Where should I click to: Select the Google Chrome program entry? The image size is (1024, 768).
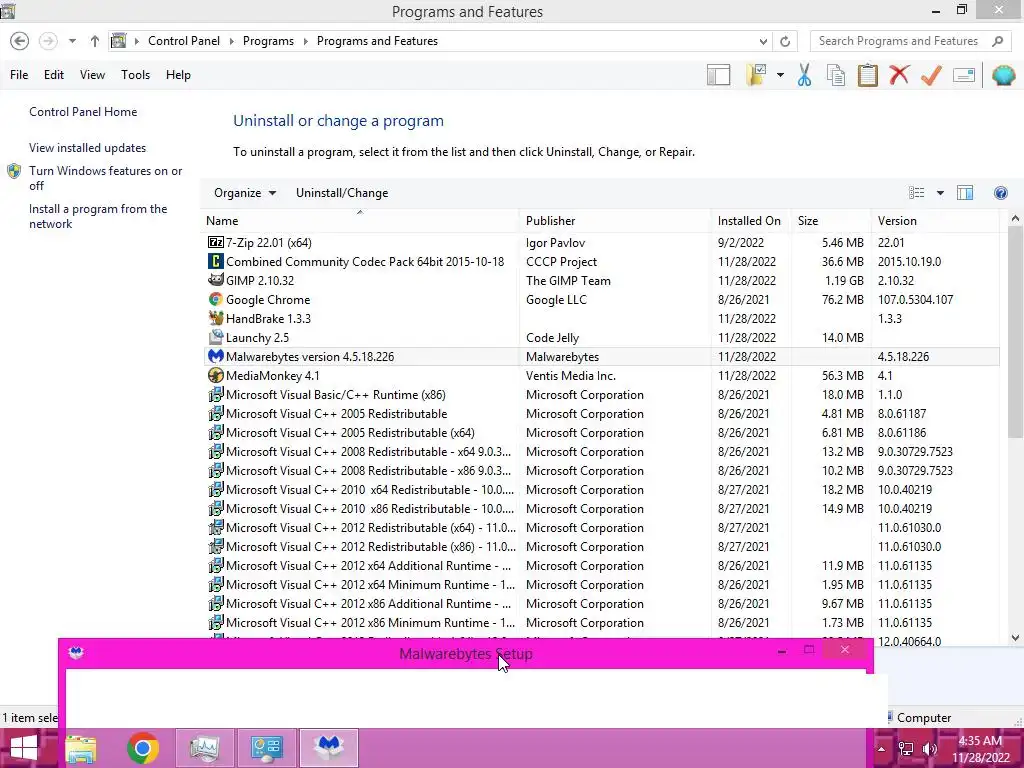pos(600,299)
